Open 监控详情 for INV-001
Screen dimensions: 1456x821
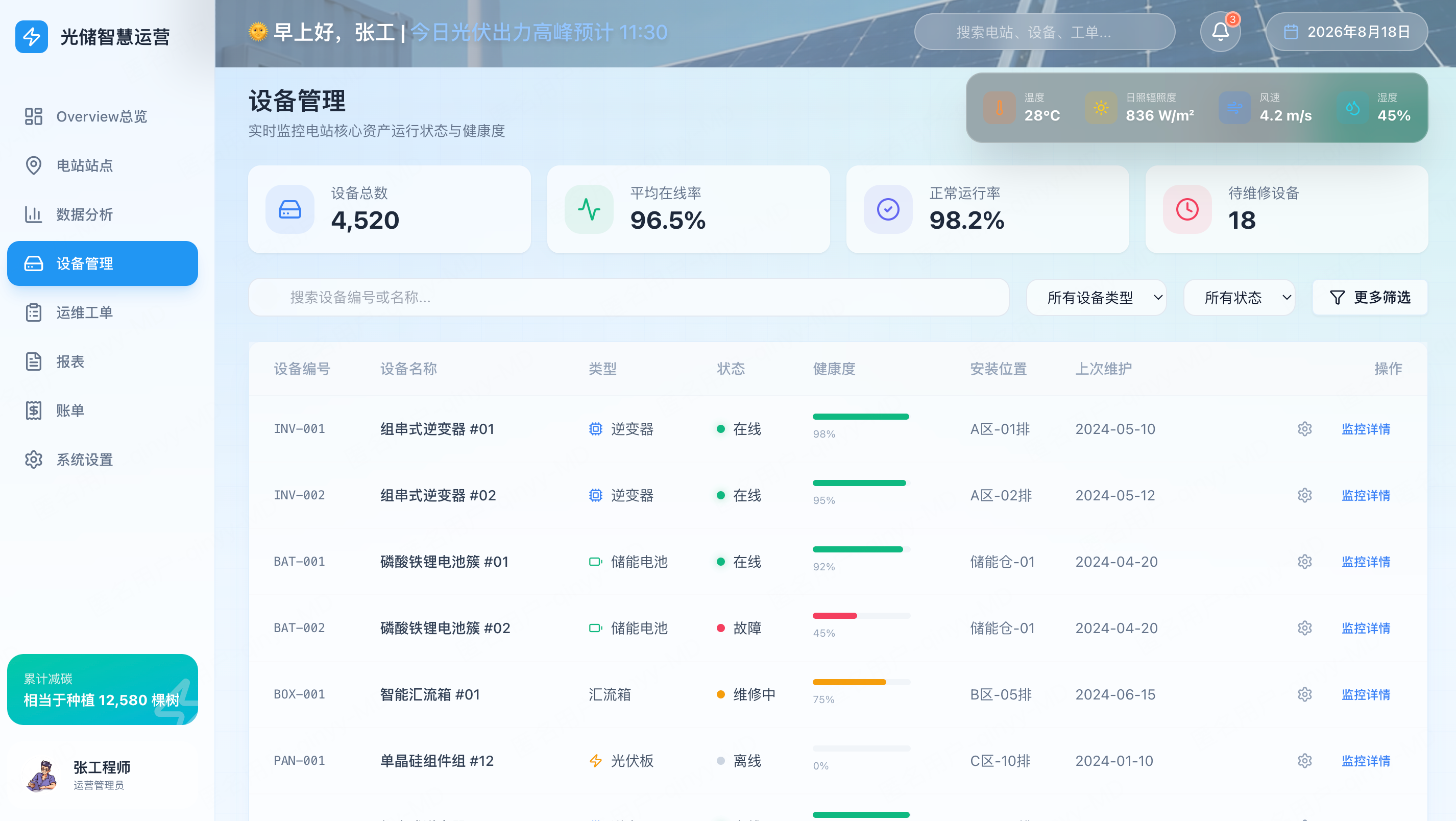pyautogui.click(x=1366, y=429)
